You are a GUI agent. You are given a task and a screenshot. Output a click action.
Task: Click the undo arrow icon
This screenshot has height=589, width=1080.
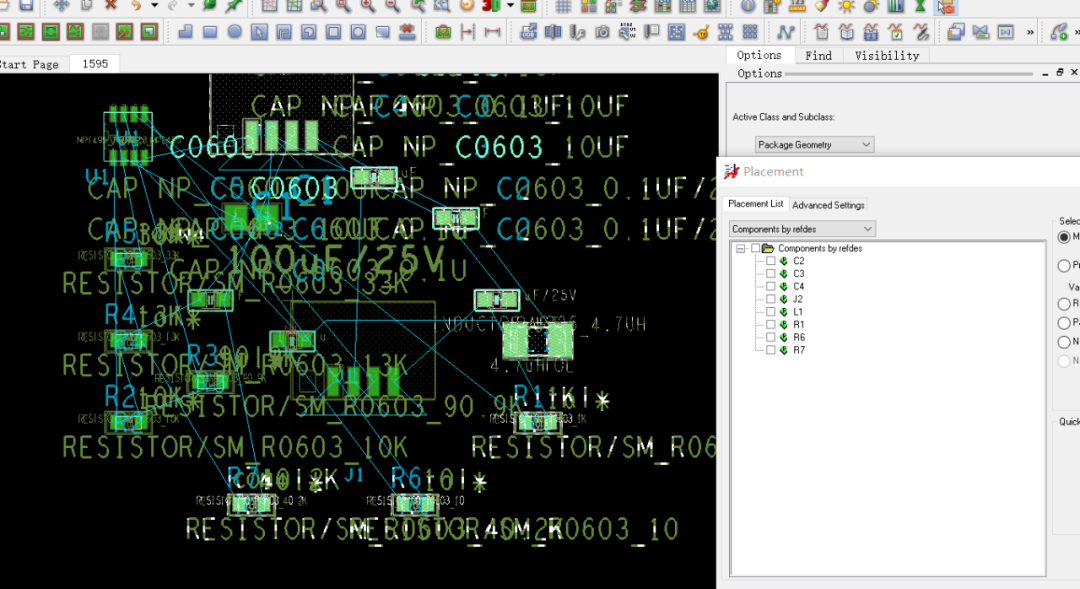point(136,6)
